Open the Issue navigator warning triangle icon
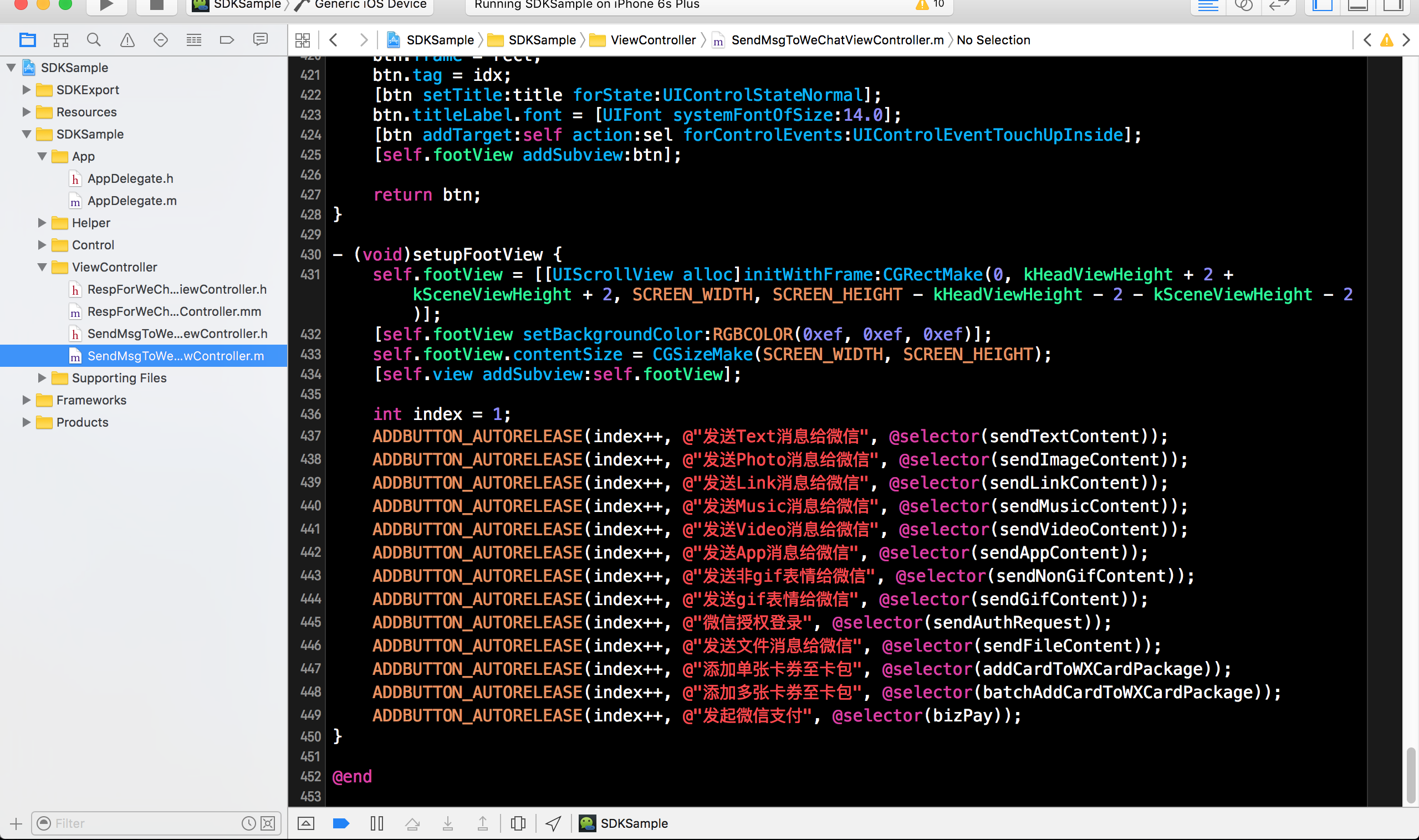Image resolution: width=1419 pixels, height=840 pixels. [x=127, y=40]
